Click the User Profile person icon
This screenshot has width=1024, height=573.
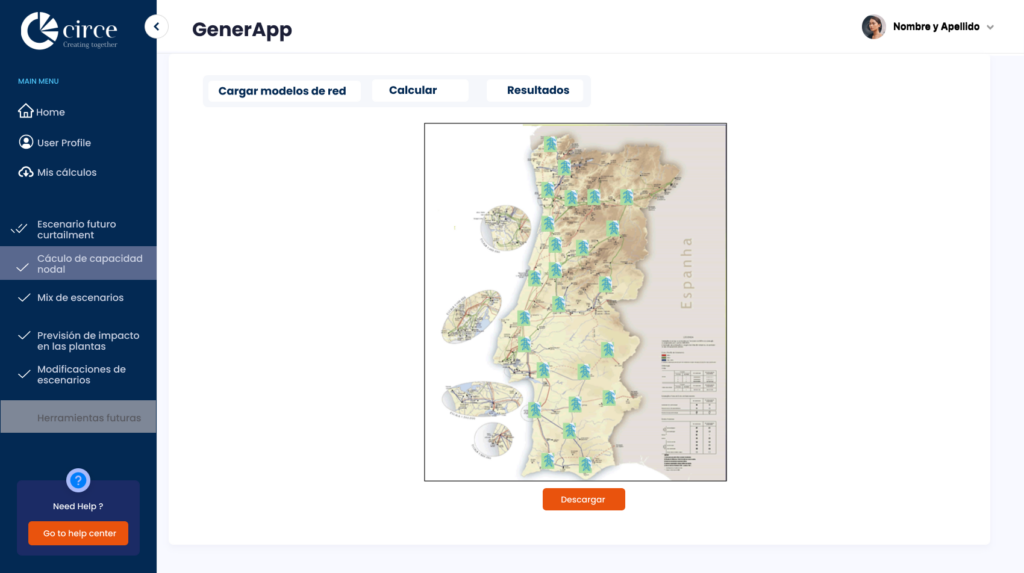pyautogui.click(x=26, y=142)
